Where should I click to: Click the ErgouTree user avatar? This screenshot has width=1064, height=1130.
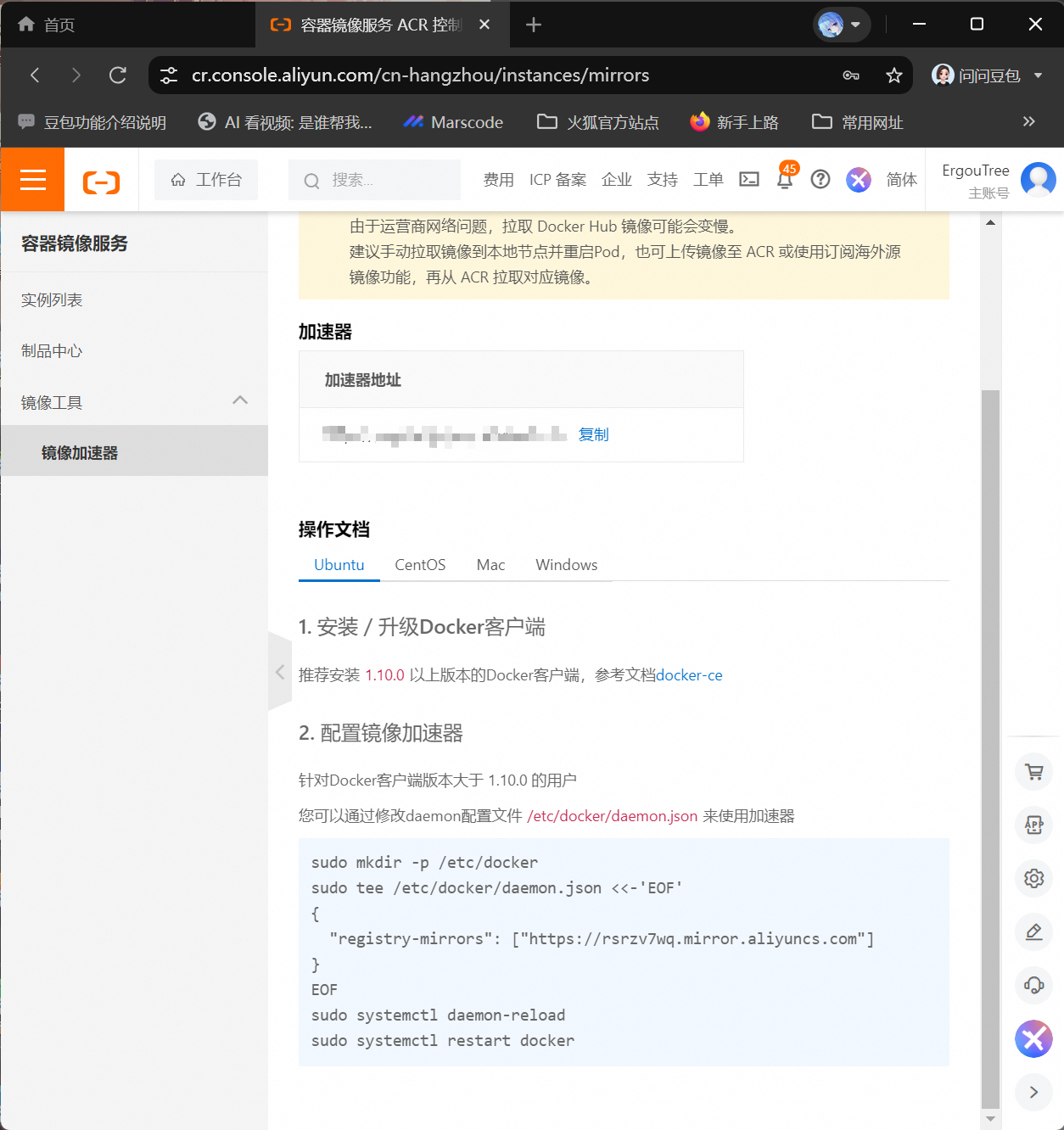coord(1038,179)
